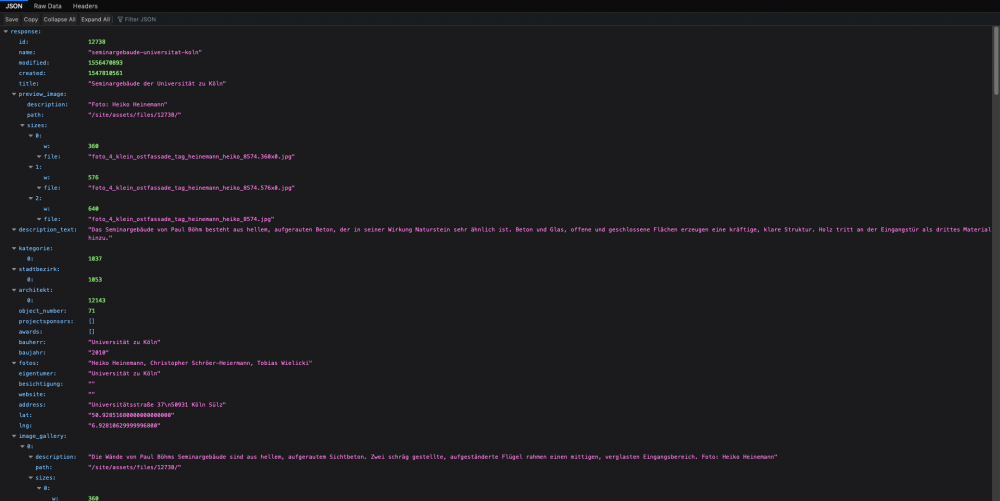This screenshot has width=1000, height=501.
Task: Toggle the file twisty for 576x0.jpg
Action: 39,187
